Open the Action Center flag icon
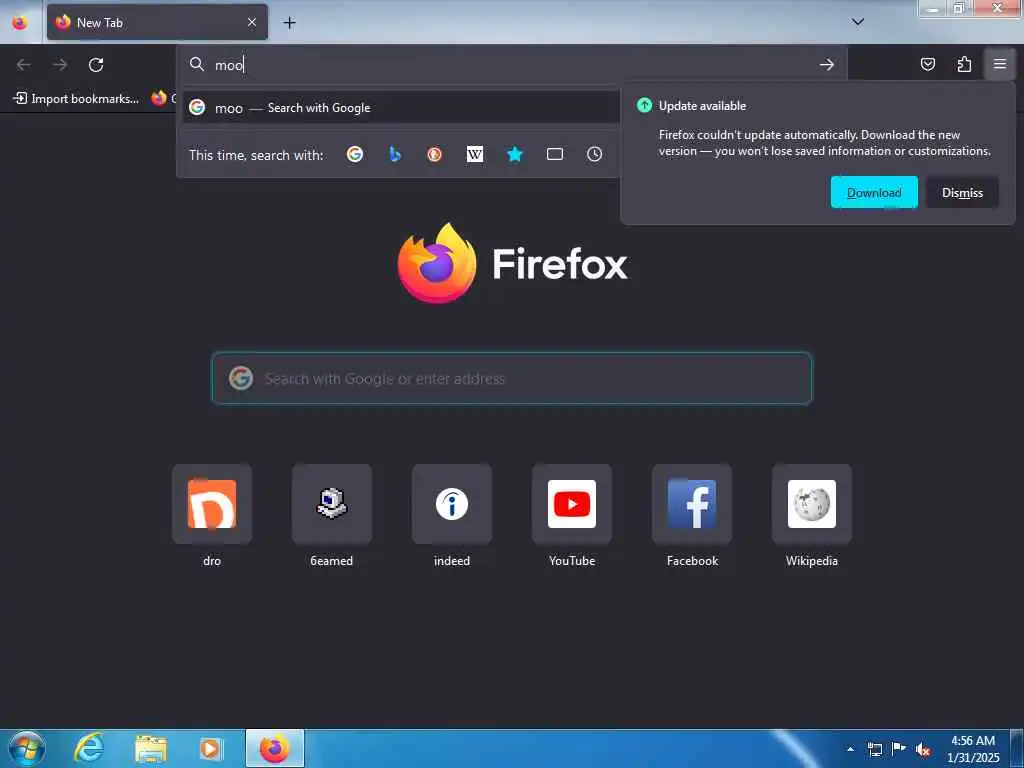 tap(899, 749)
